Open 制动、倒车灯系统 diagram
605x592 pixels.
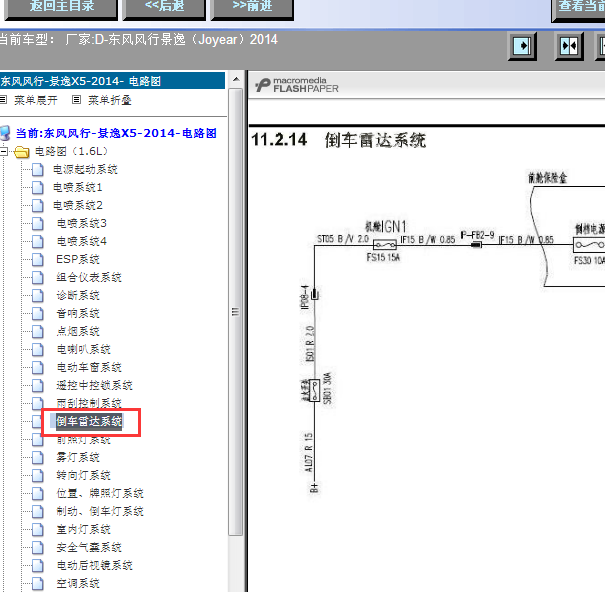pyautogui.click(x=100, y=512)
